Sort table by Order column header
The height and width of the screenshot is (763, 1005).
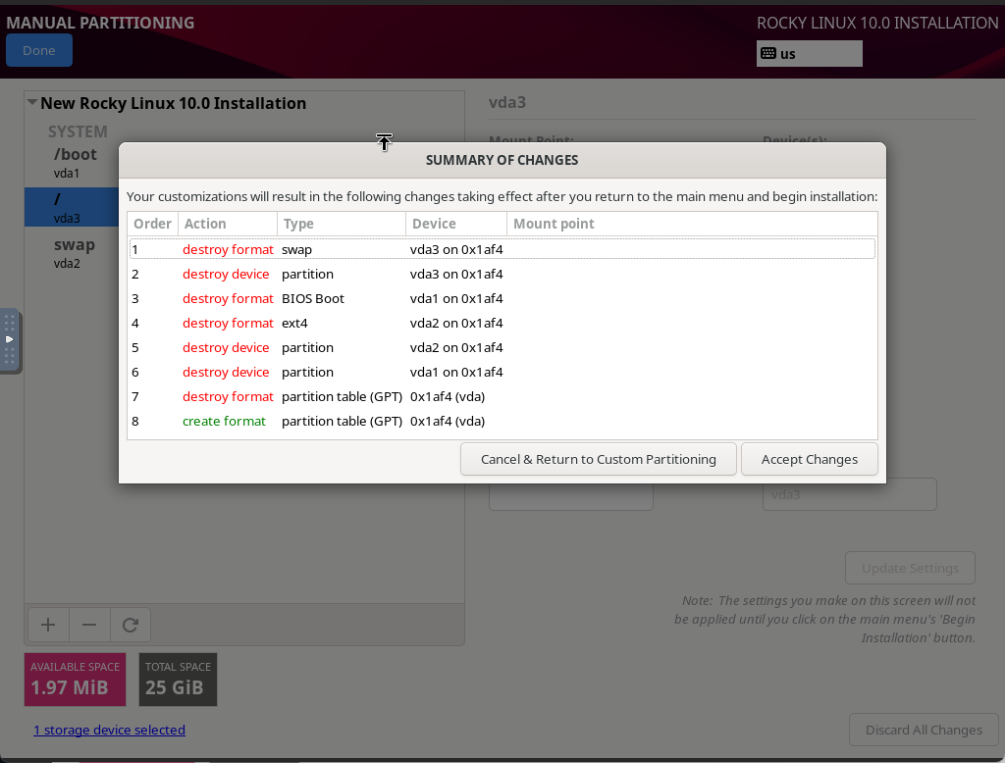point(153,224)
